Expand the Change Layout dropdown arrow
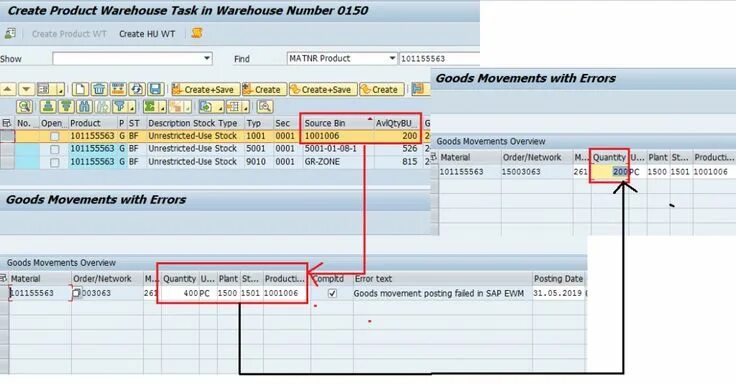This screenshot has width=736, height=385. coord(245,108)
